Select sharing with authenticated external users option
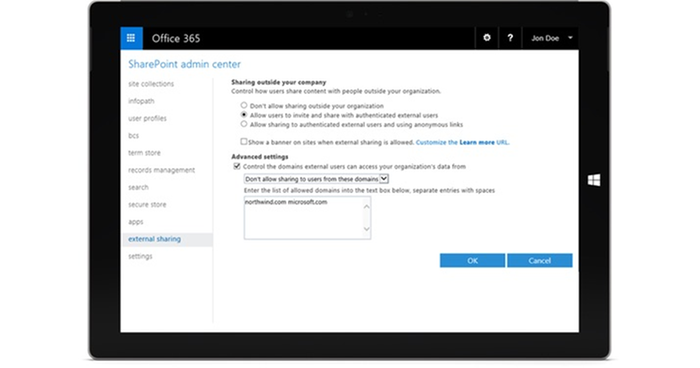The image size is (700, 368). click(244, 115)
